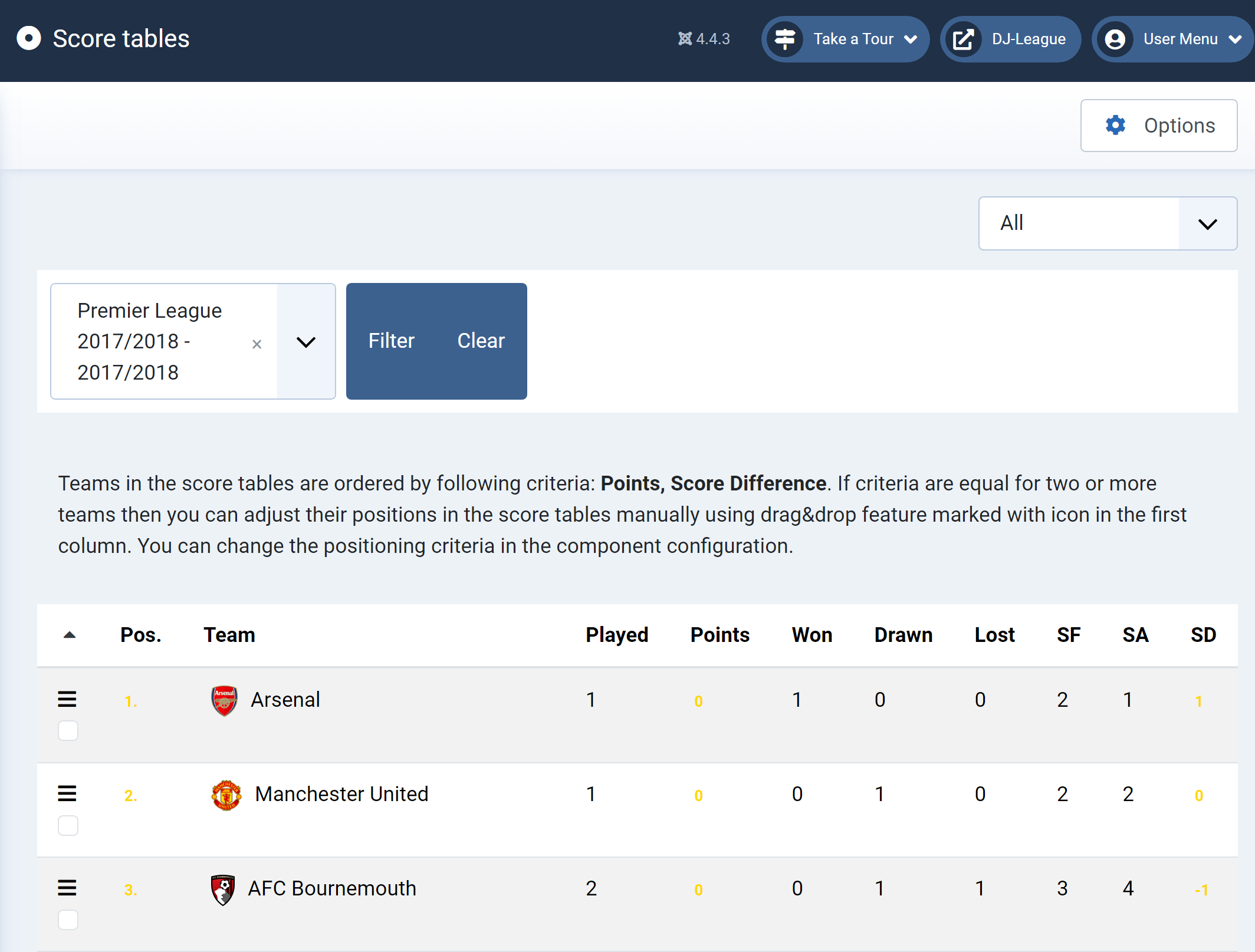Click the Manchester United row drag handle icon
Viewport: 1255px width, 952px height.
pyautogui.click(x=67, y=793)
